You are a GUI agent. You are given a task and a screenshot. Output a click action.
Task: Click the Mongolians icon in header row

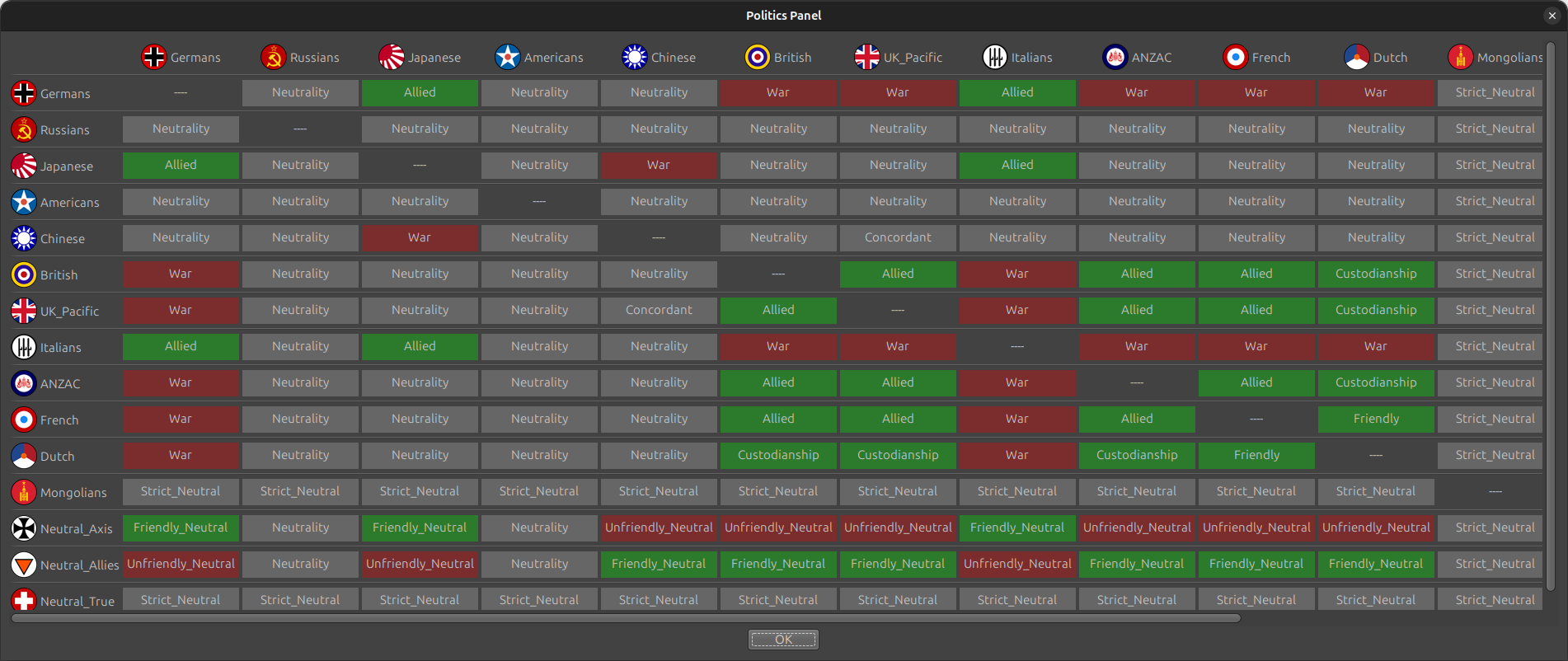pyautogui.click(x=1460, y=57)
